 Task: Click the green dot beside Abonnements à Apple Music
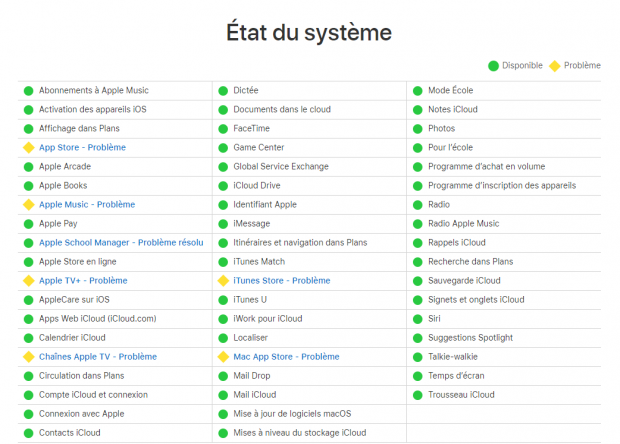(28, 91)
